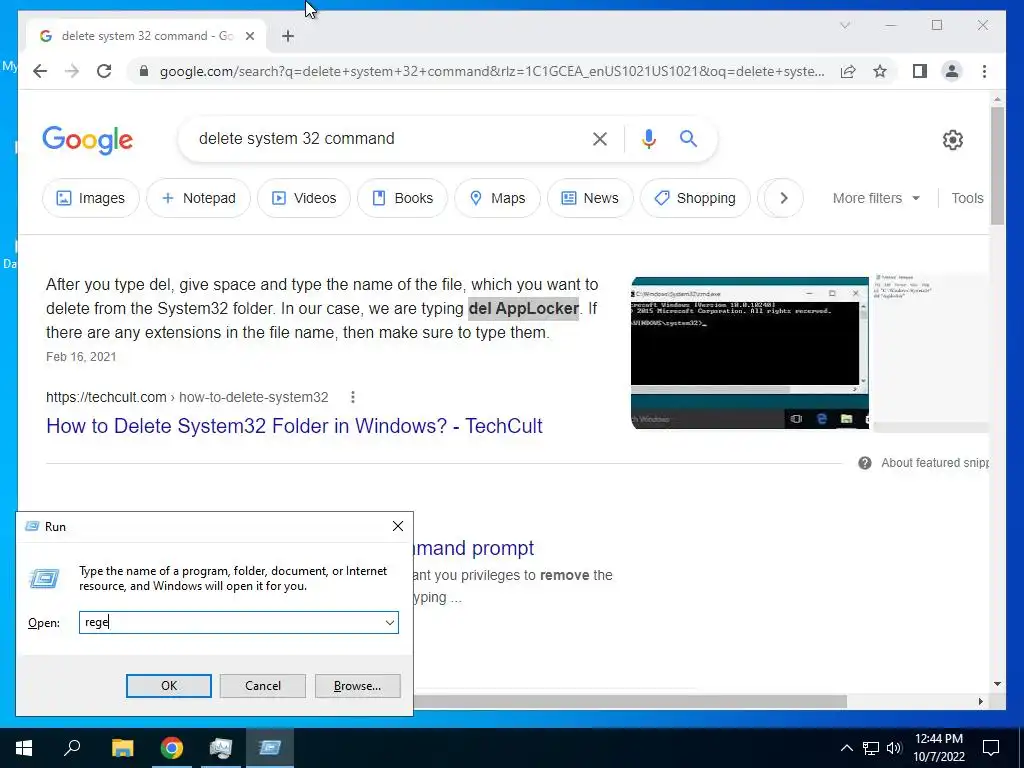Open the search Tools options
1024x768 pixels.
click(x=967, y=198)
